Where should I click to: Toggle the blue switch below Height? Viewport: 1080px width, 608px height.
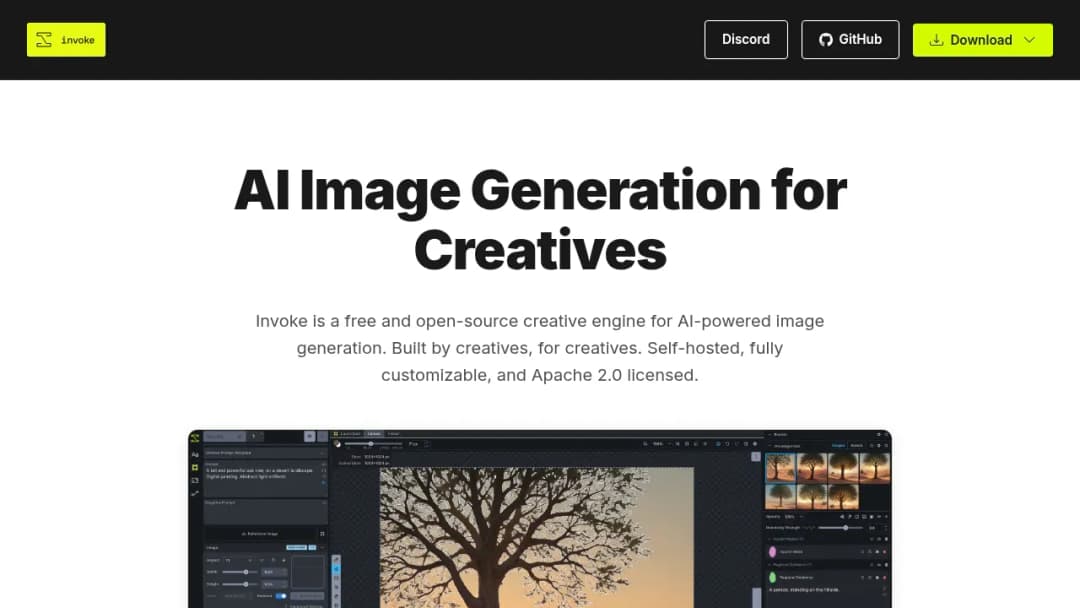281,596
